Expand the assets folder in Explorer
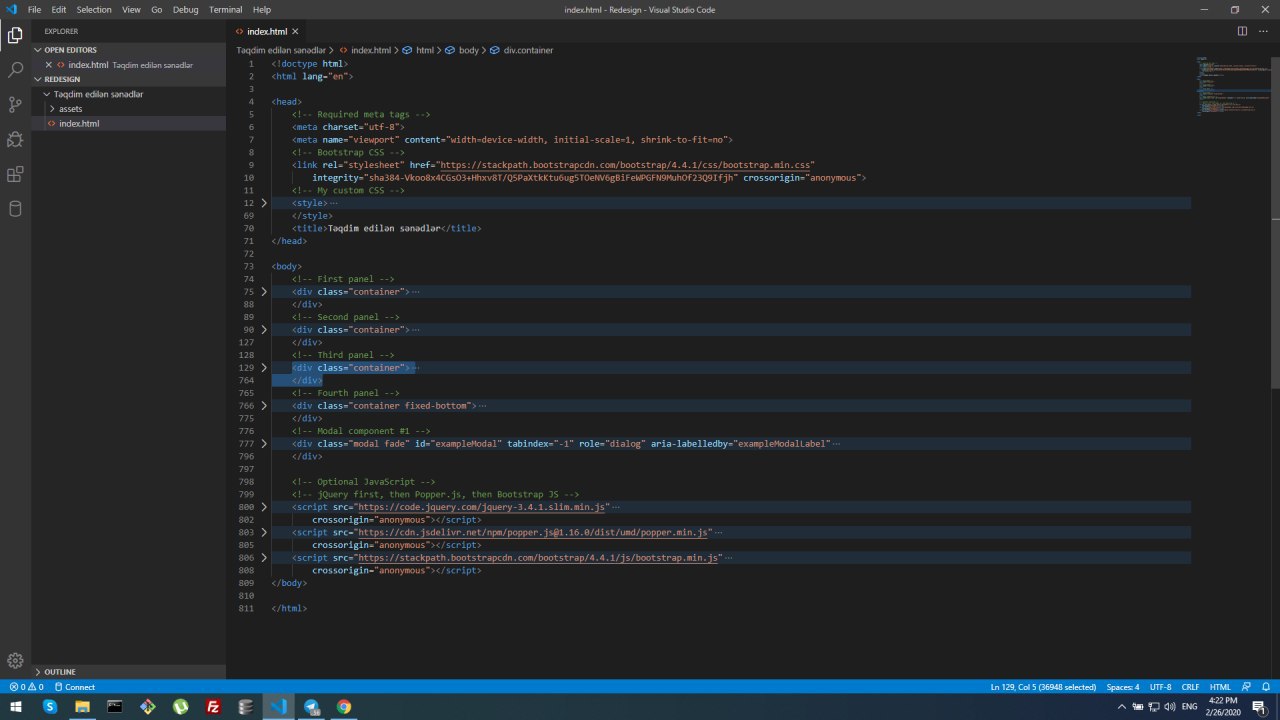 tap(52, 109)
